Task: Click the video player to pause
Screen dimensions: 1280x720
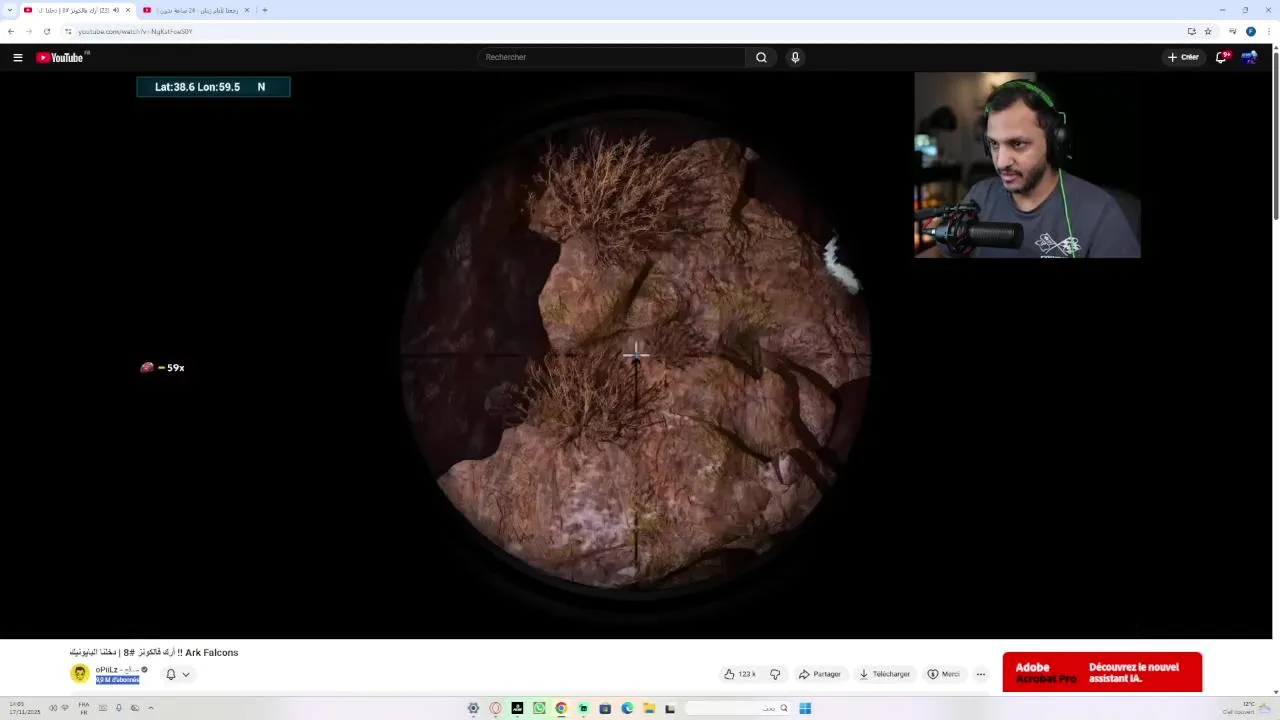Action: [636, 355]
